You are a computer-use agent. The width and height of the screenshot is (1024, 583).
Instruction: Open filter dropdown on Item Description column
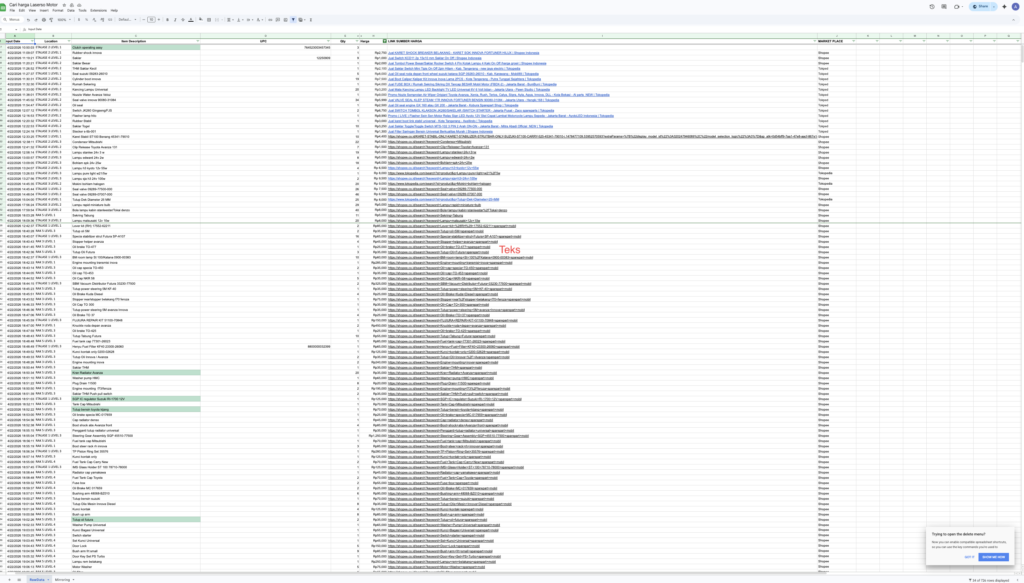(x=197, y=41)
